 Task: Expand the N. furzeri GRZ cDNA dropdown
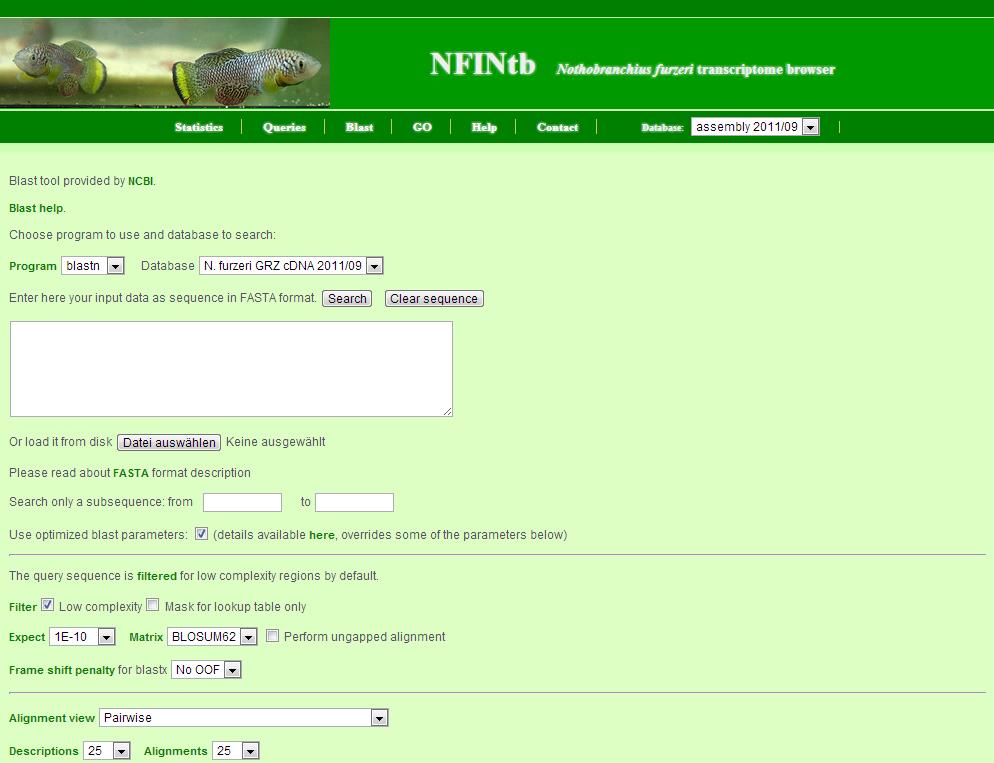coord(291,266)
